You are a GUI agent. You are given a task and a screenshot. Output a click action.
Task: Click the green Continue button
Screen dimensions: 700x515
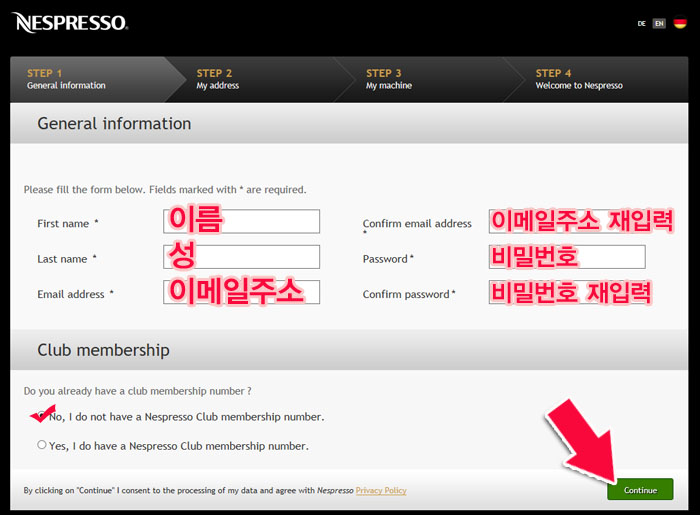[640, 490]
